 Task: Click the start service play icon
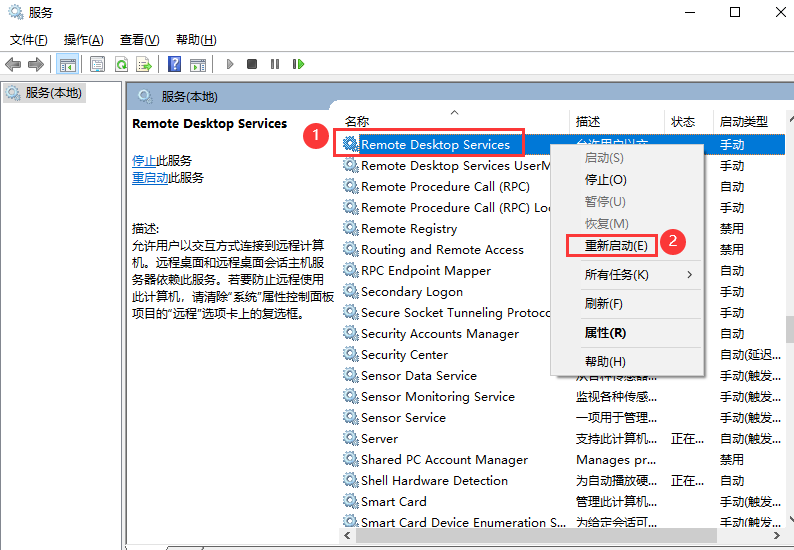pos(230,64)
